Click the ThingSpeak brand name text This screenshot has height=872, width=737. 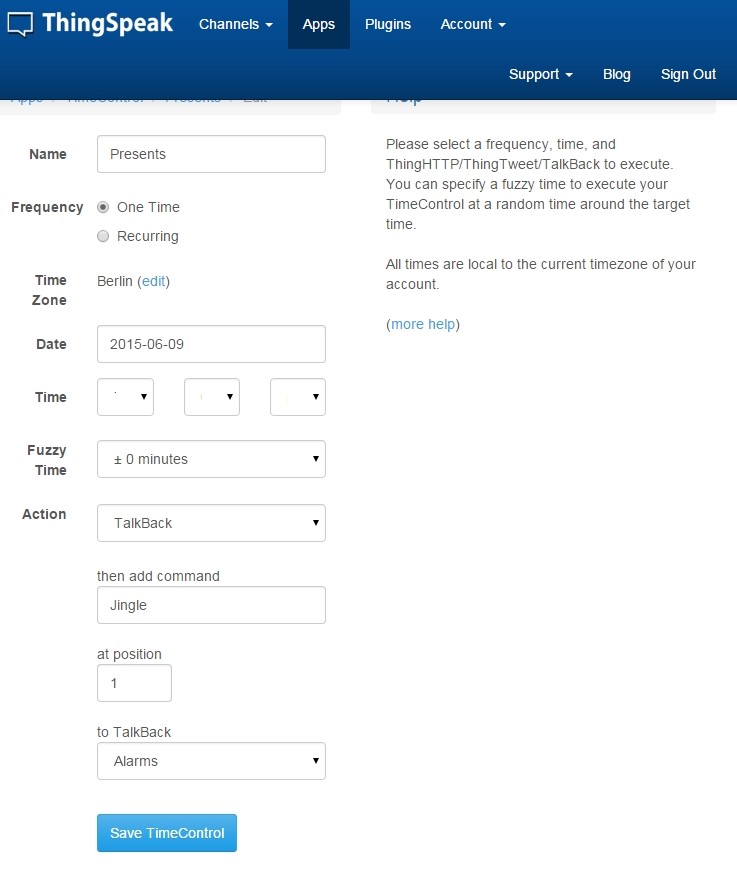pyautogui.click(x=107, y=23)
